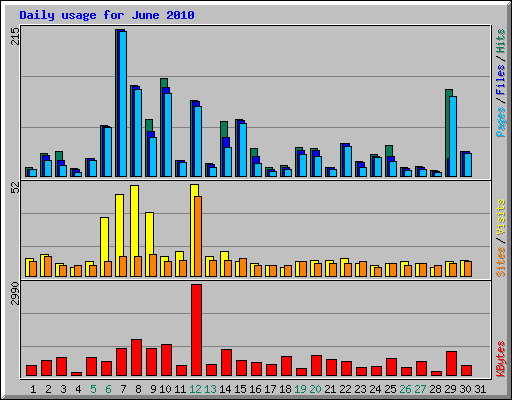
Task: Select day 4 on the axis
Action: [78, 389]
